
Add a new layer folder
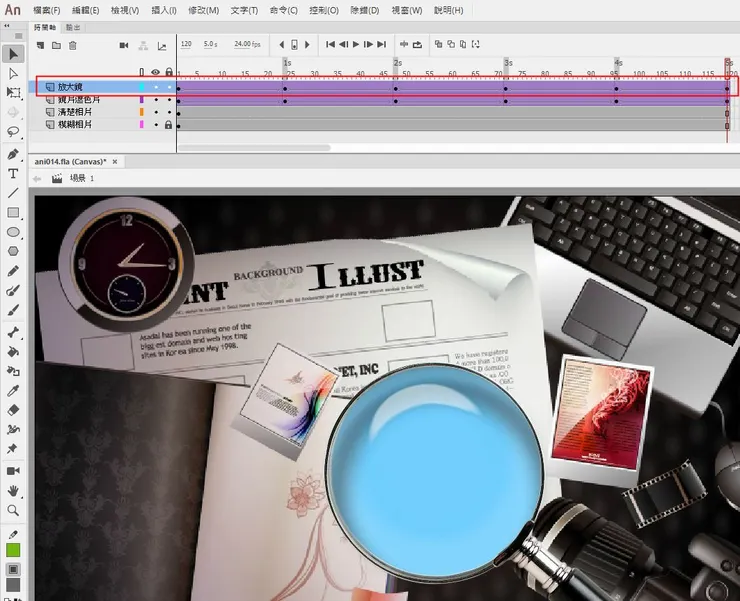pyautogui.click(x=56, y=45)
